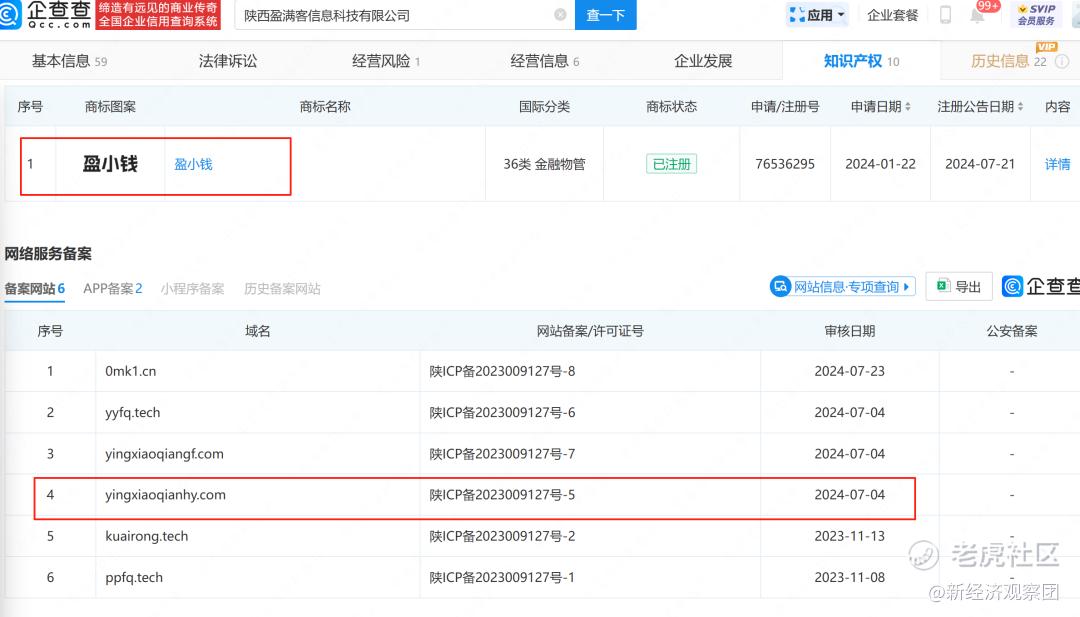
Task: Open 企业套餐 link
Action: tap(892, 14)
